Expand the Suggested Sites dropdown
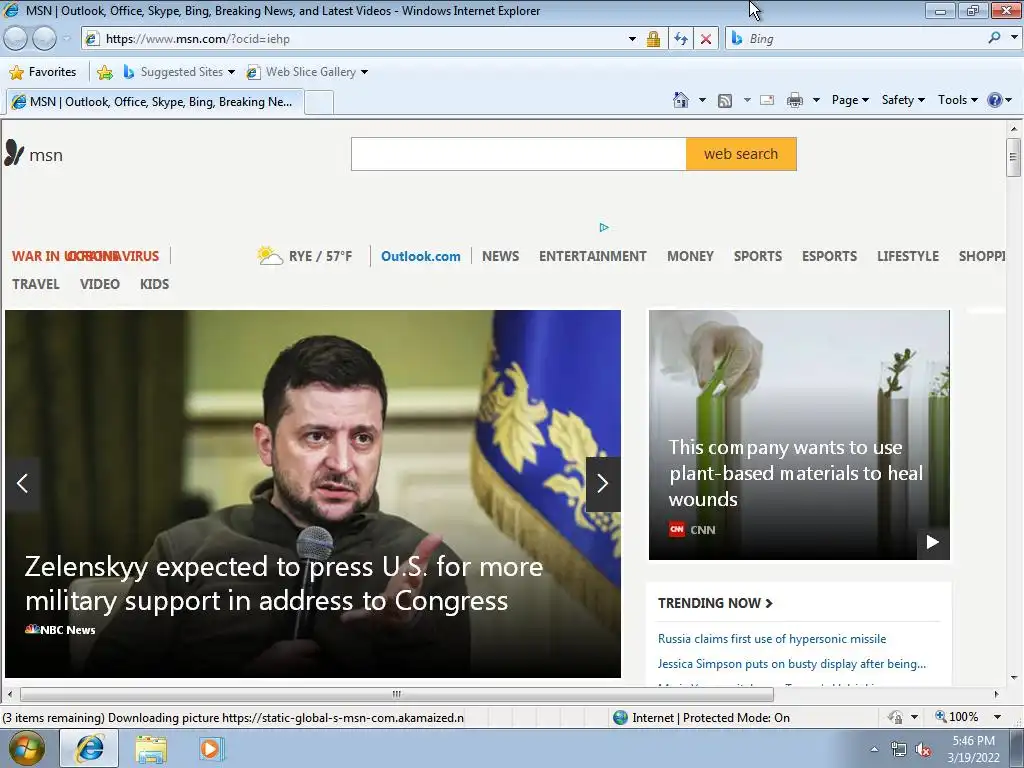1024x768 pixels. coord(231,72)
